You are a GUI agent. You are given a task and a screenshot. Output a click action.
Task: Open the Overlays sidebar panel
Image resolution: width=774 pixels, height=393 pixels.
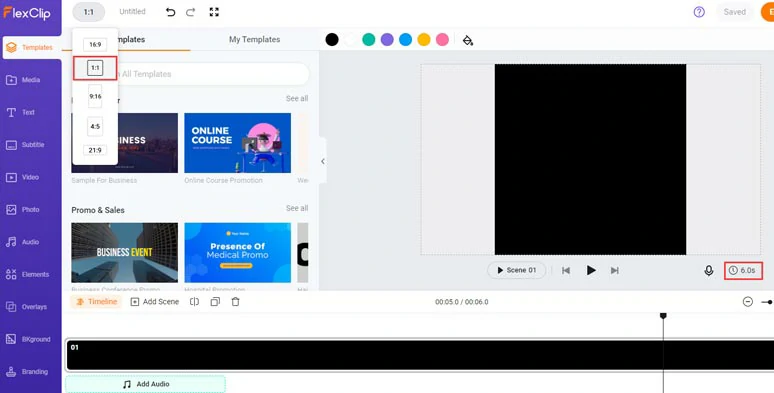(26, 307)
